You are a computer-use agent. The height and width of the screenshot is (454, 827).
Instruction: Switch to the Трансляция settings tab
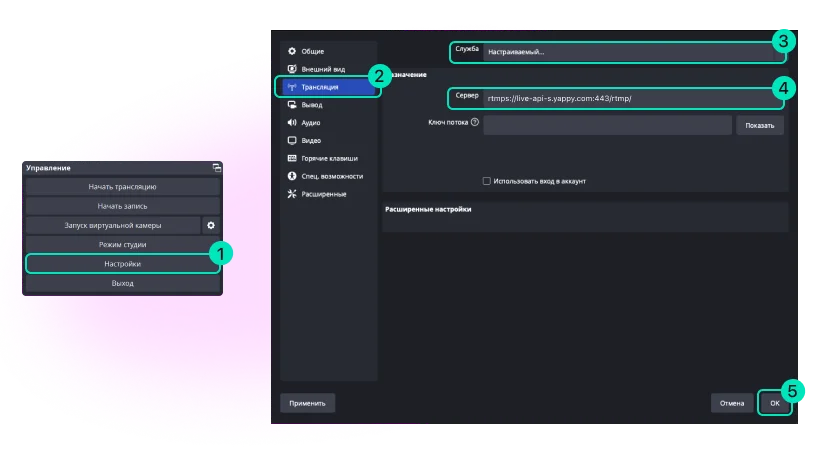328,87
